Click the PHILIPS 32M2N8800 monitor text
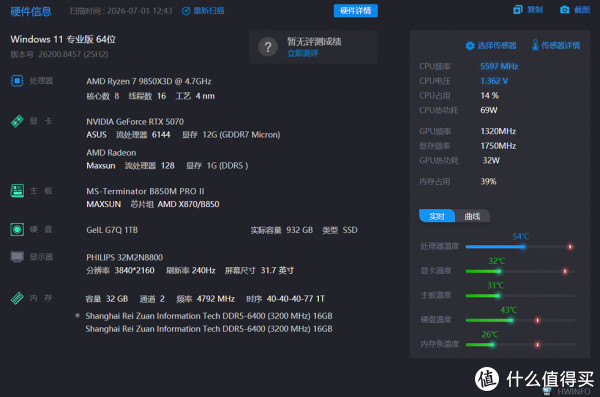600x397 pixels. tap(124, 257)
